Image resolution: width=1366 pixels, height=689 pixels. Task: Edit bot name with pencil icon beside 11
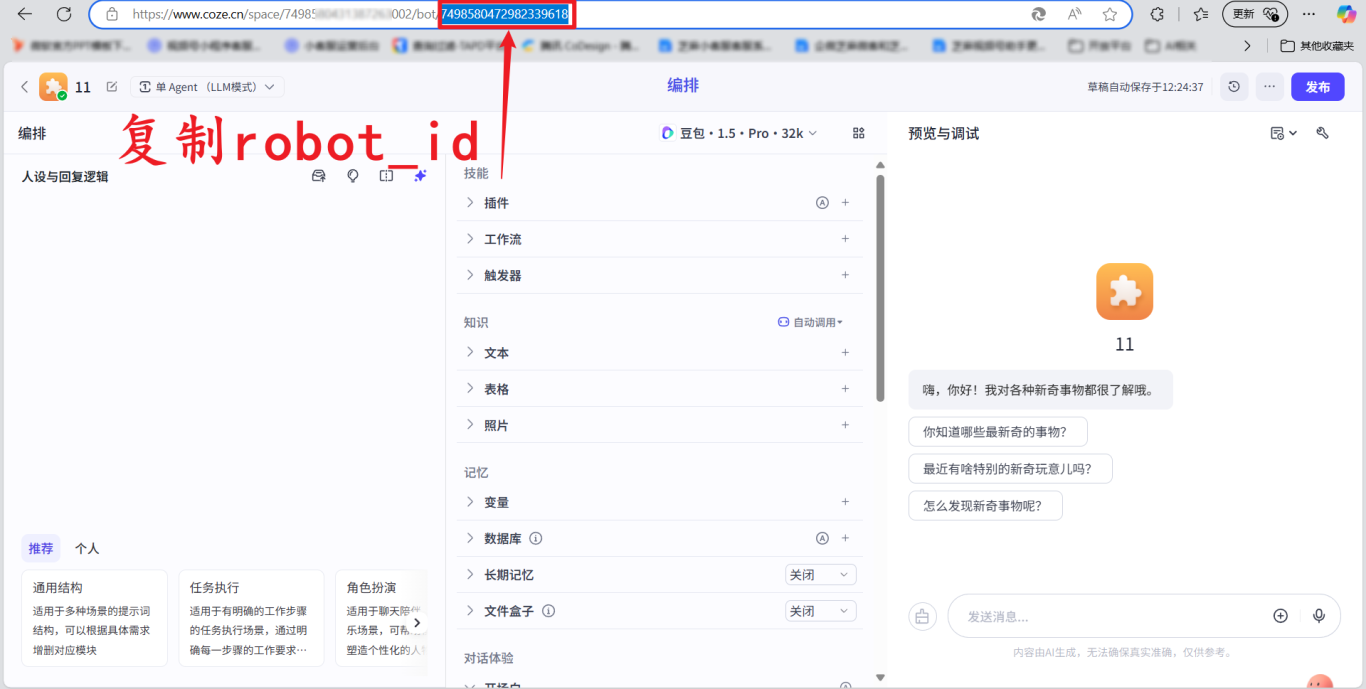click(111, 87)
